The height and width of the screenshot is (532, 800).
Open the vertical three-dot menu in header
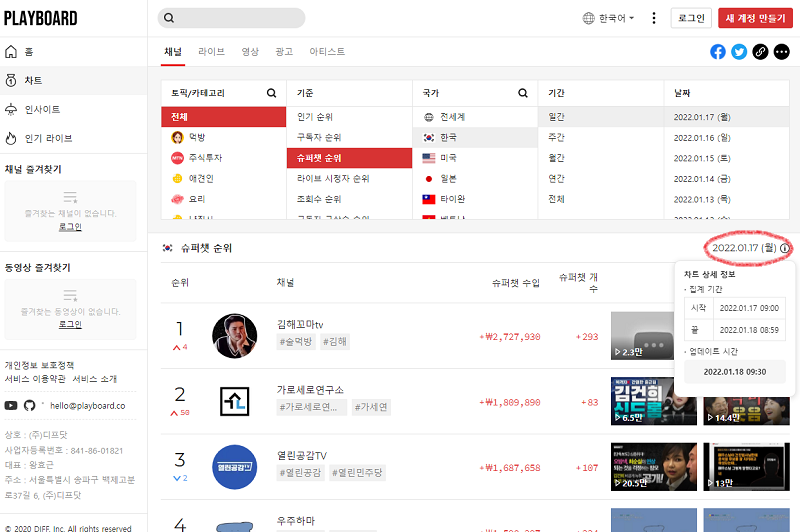click(x=654, y=18)
